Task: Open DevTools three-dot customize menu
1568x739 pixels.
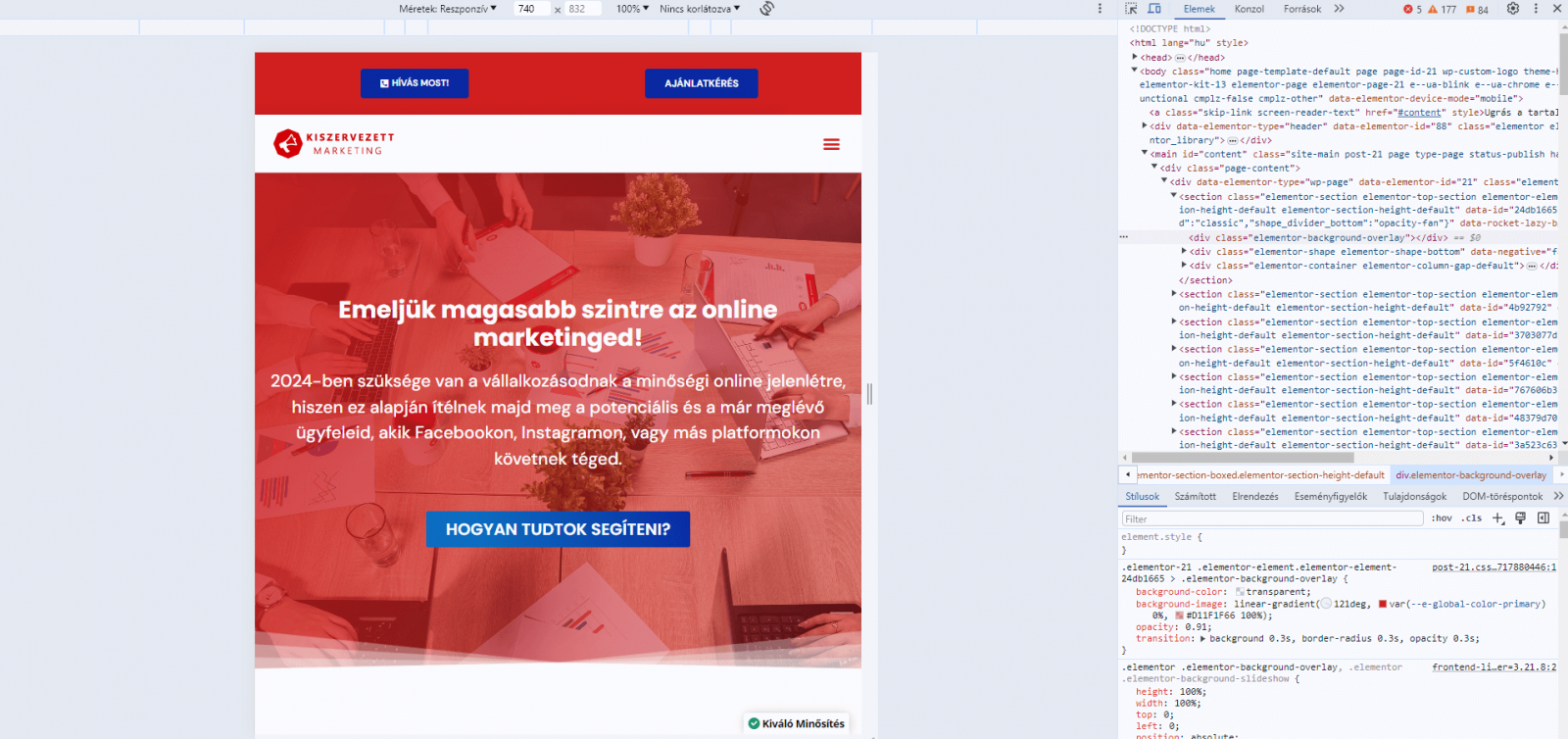Action: coord(1536,9)
